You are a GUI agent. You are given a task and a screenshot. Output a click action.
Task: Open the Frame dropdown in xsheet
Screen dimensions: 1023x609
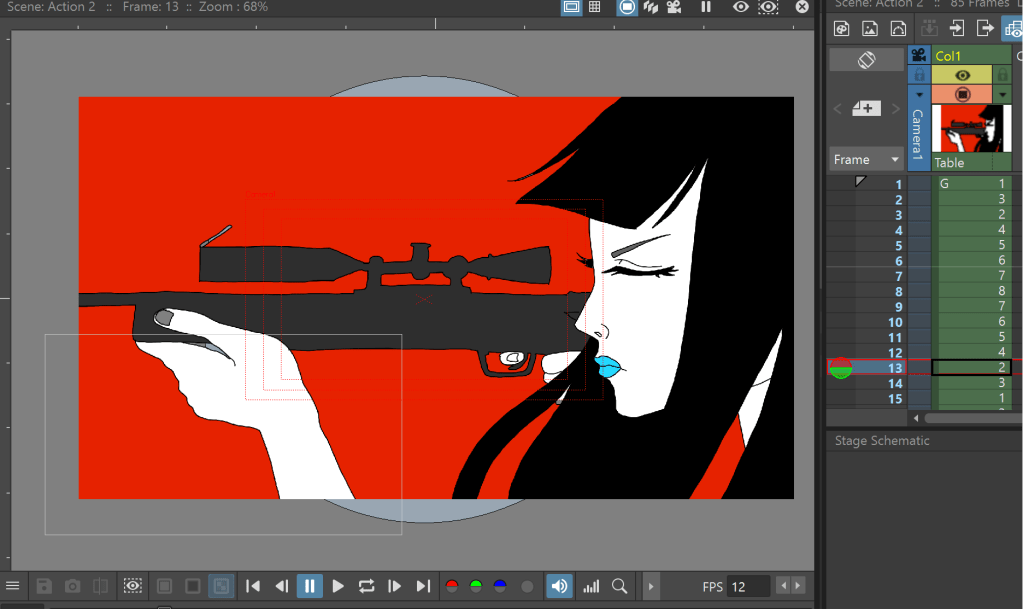(x=866, y=159)
